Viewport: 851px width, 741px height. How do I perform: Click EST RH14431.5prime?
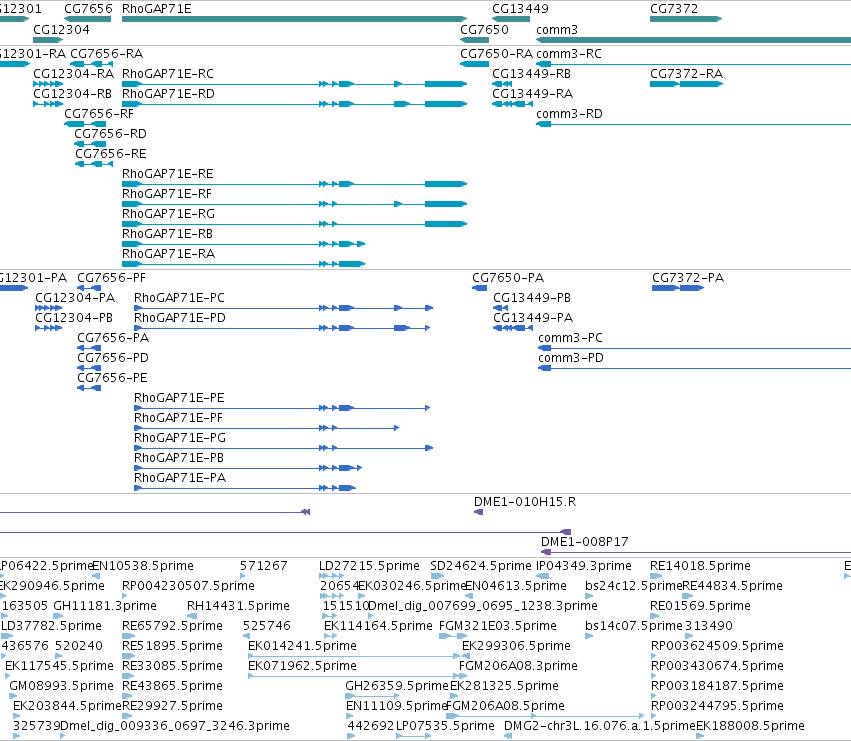coord(192,616)
